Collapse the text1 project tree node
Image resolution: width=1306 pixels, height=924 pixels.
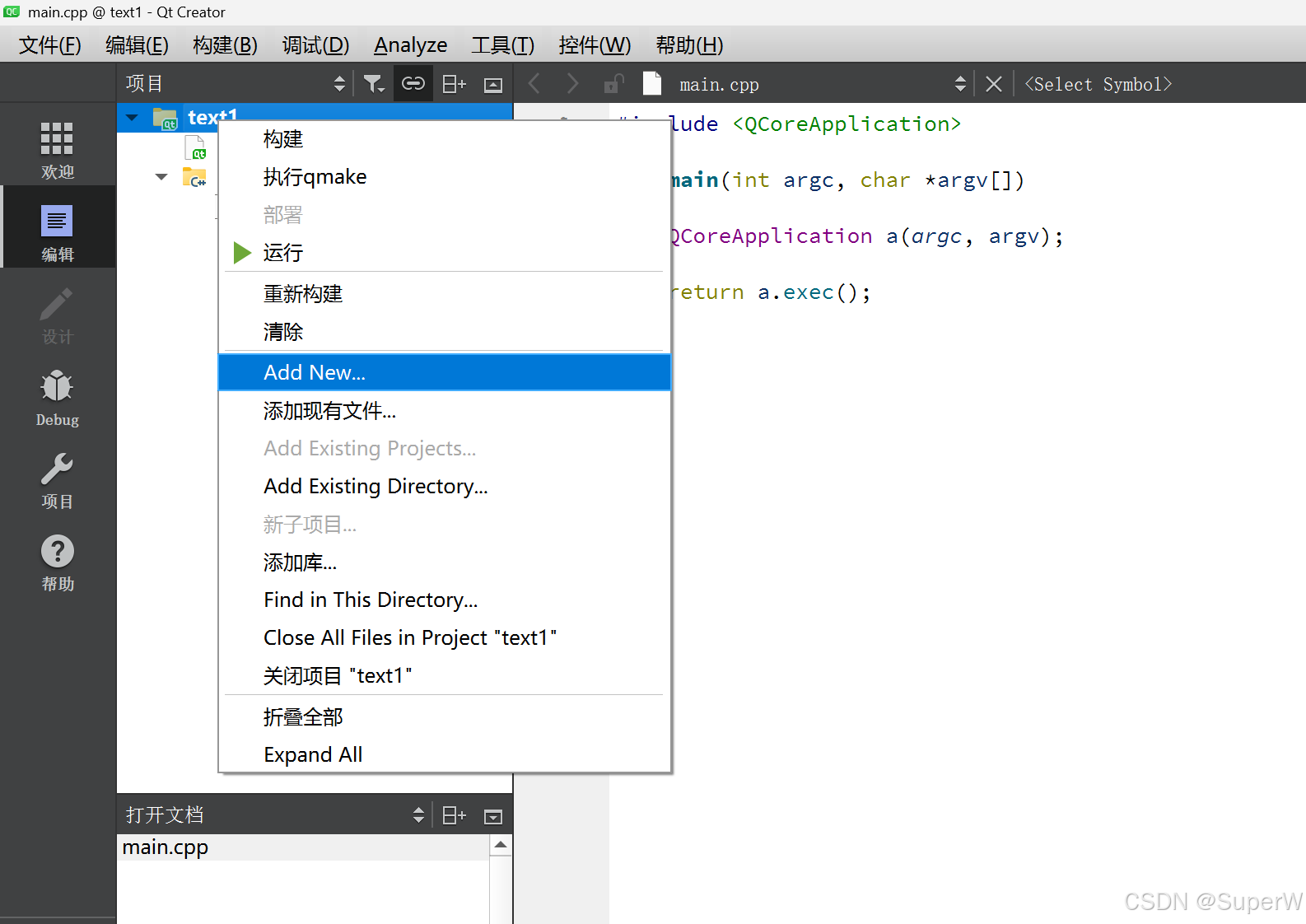tap(132, 118)
